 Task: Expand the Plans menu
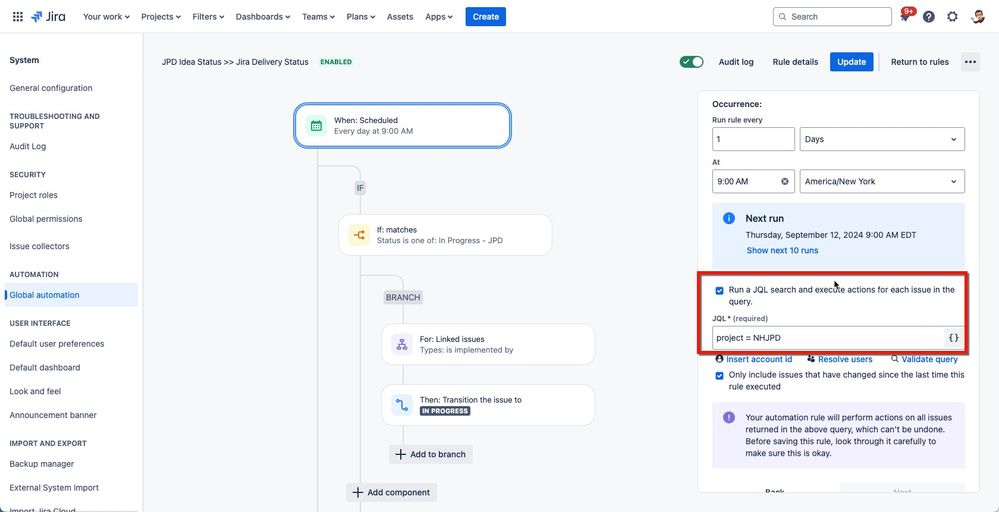click(x=361, y=17)
